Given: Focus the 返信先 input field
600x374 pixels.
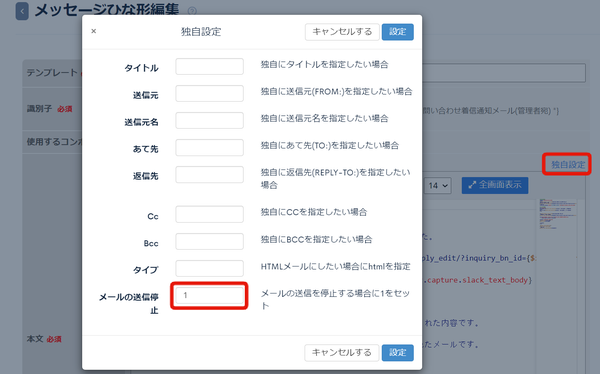Looking at the screenshot, I should coord(209,175).
